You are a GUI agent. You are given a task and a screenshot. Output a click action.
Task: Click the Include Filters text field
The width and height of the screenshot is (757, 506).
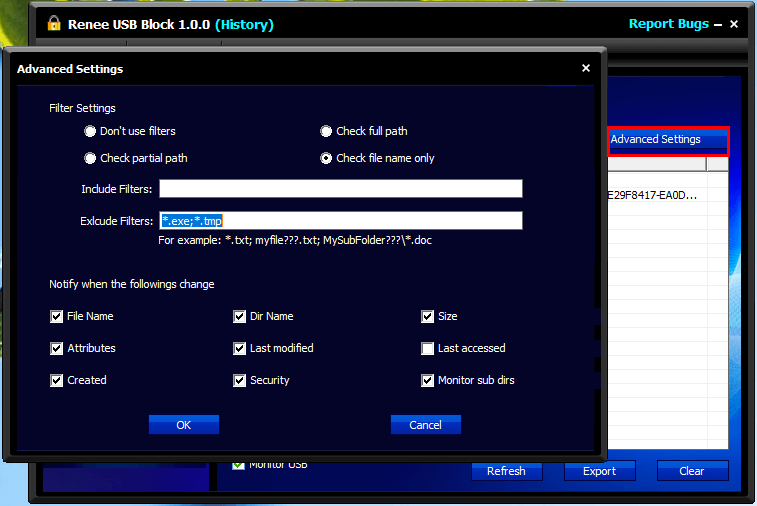pyautogui.click(x=340, y=189)
